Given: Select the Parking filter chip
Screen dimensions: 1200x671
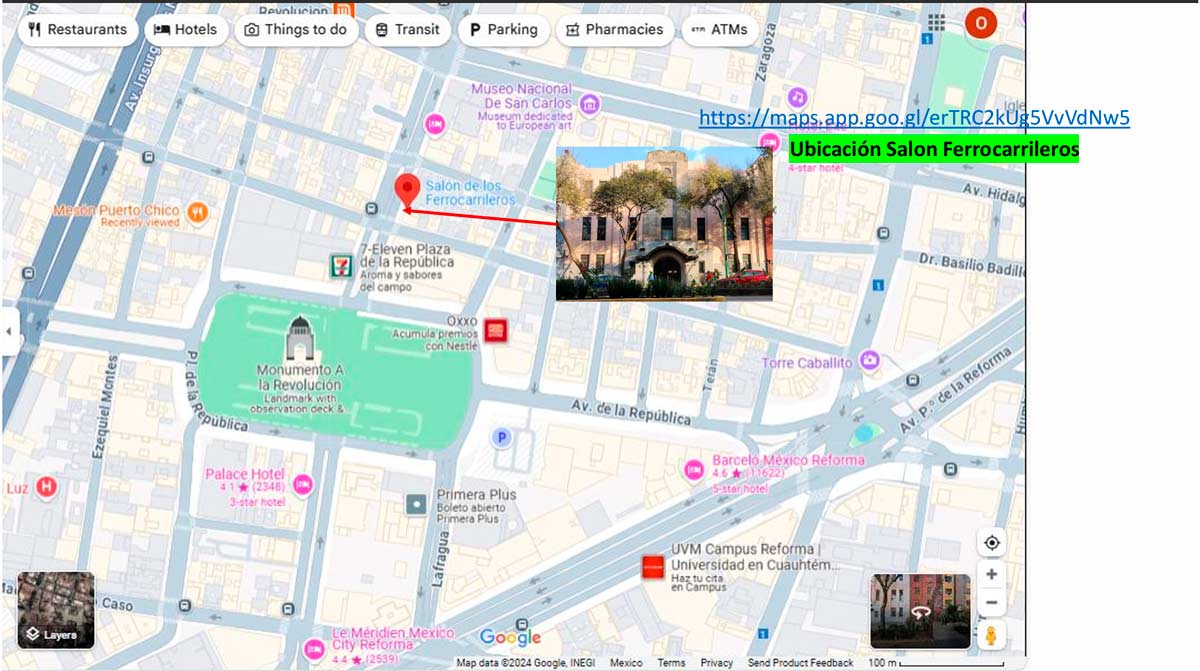Looking at the screenshot, I should pyautogui.click(x=504, y=30).
